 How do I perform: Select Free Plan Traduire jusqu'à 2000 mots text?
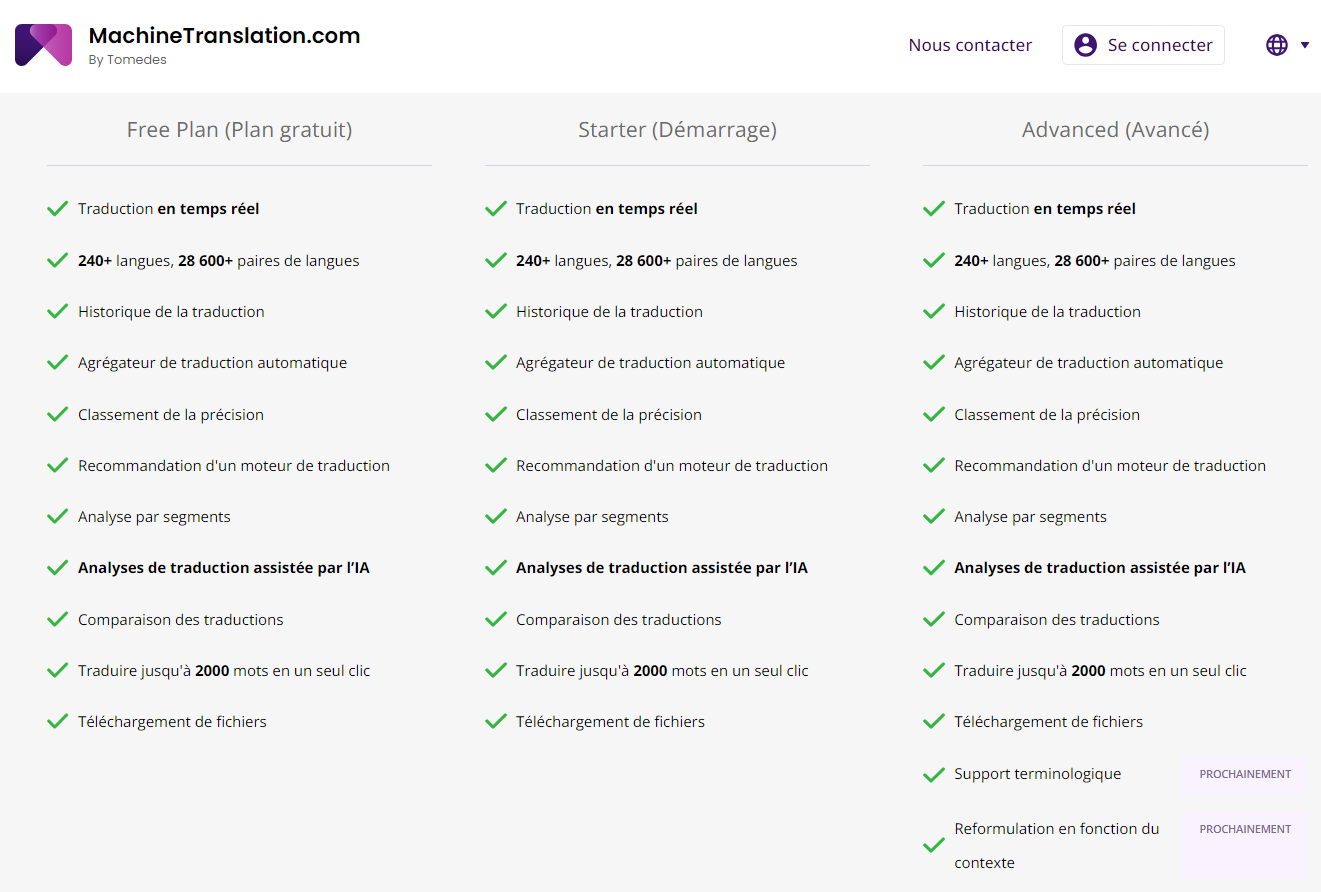click(224, 671)
